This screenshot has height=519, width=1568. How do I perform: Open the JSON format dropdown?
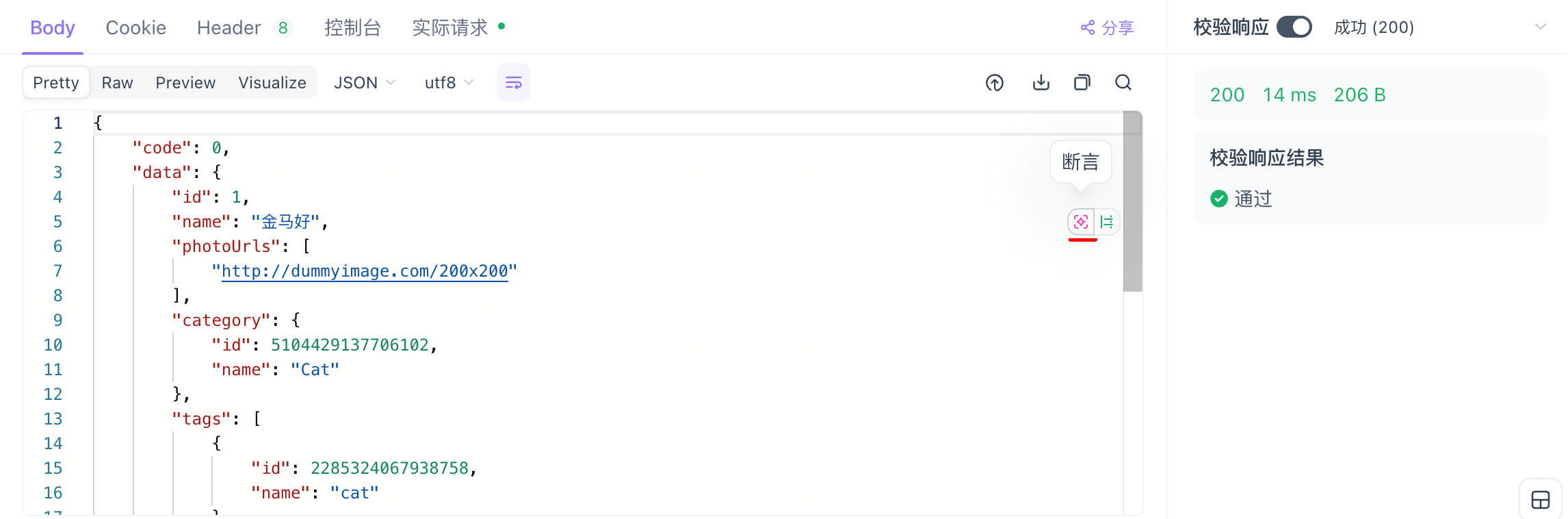pos(364,83)
